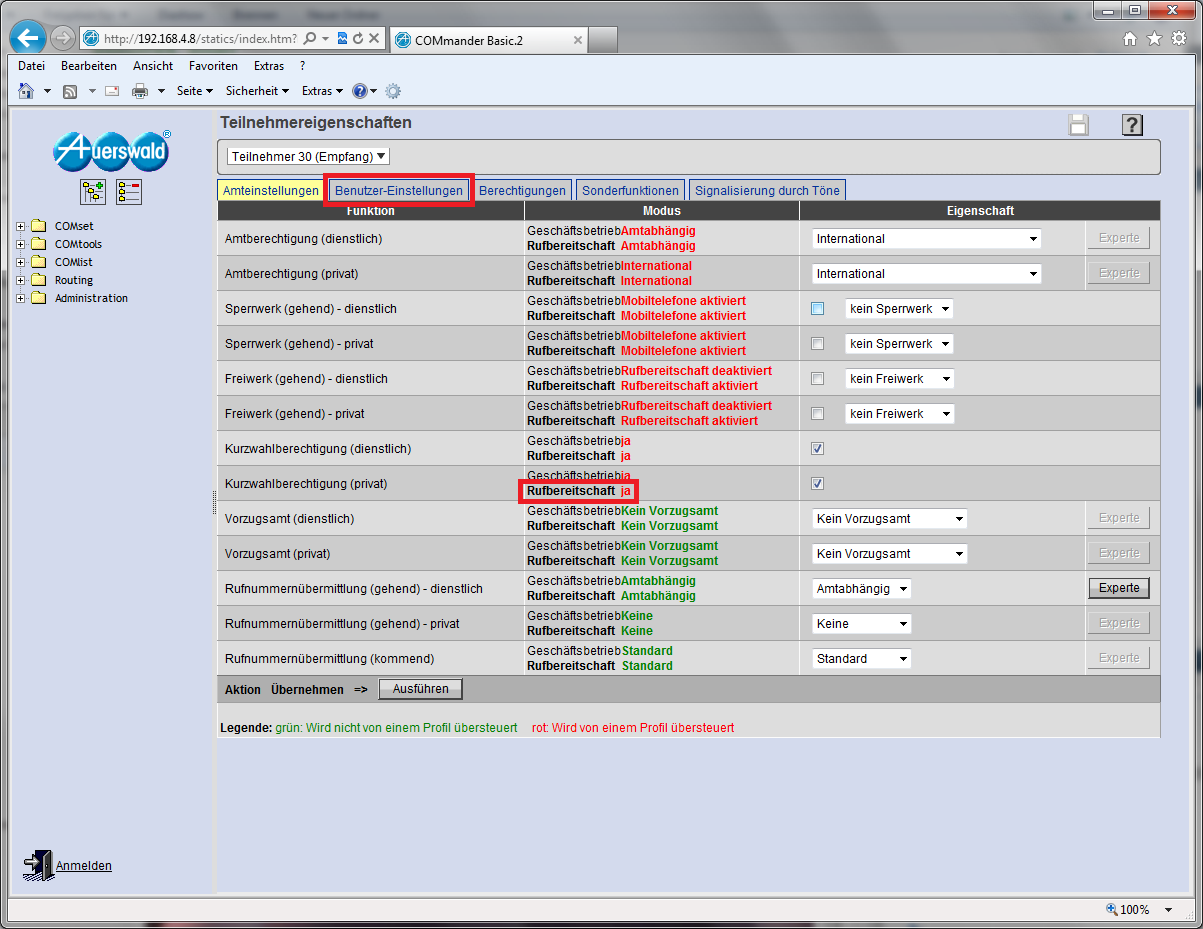
Task: Click the expand-all tree icon under the Auerswald logo
Action: point(93,192)
